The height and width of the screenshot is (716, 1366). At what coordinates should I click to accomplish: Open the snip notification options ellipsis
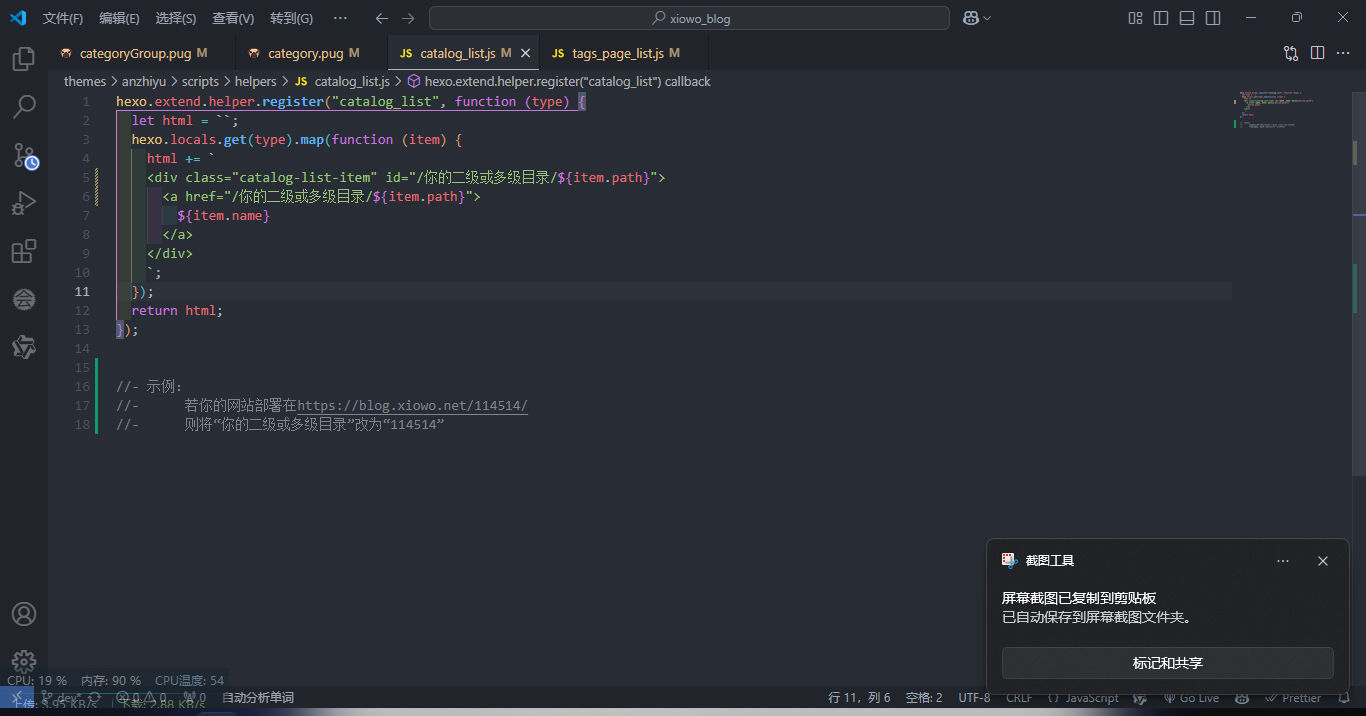pos(1283,561)
